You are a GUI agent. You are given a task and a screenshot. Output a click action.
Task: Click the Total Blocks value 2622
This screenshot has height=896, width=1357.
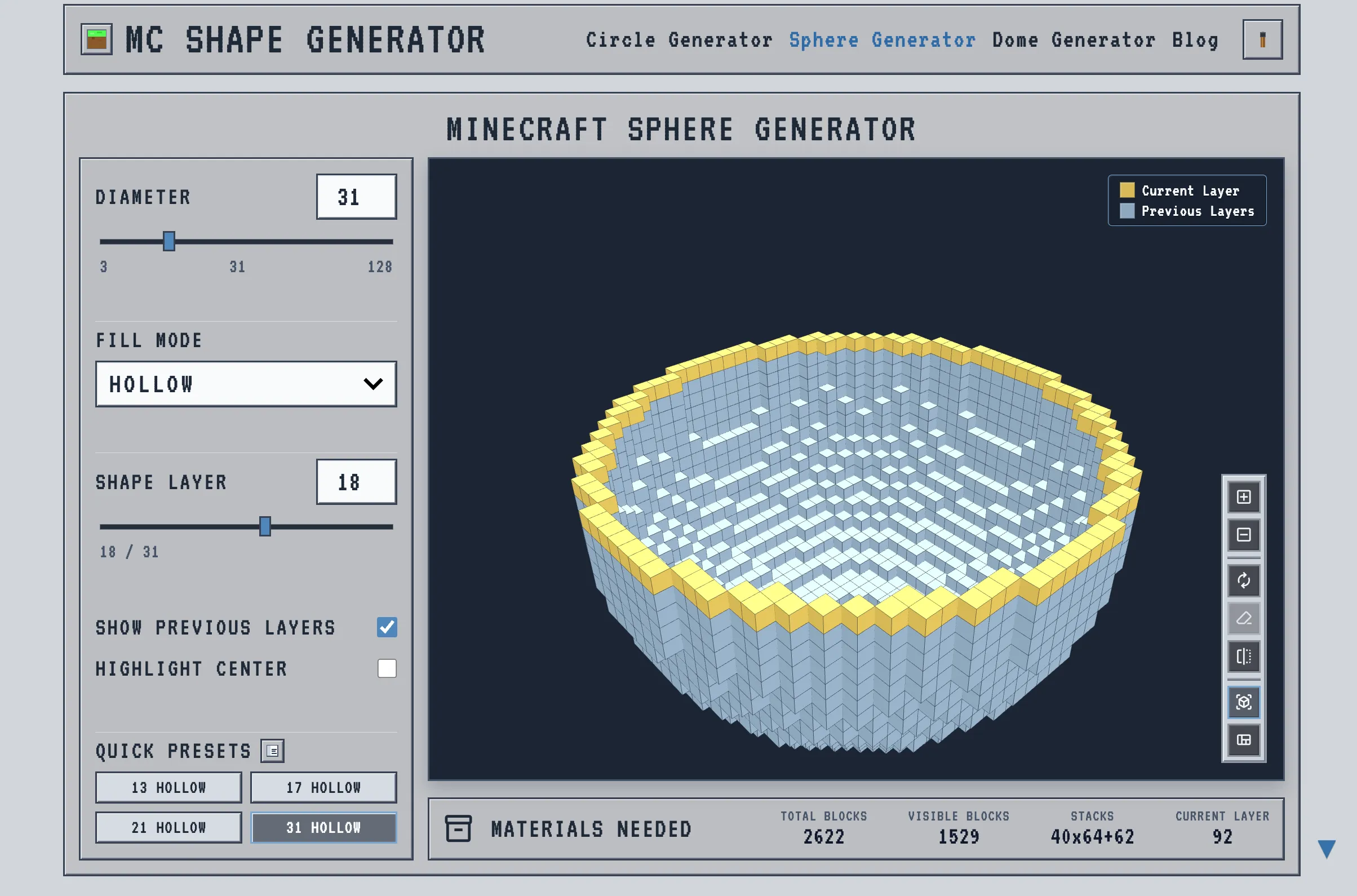pyautogui.click(x=823, y=837)
